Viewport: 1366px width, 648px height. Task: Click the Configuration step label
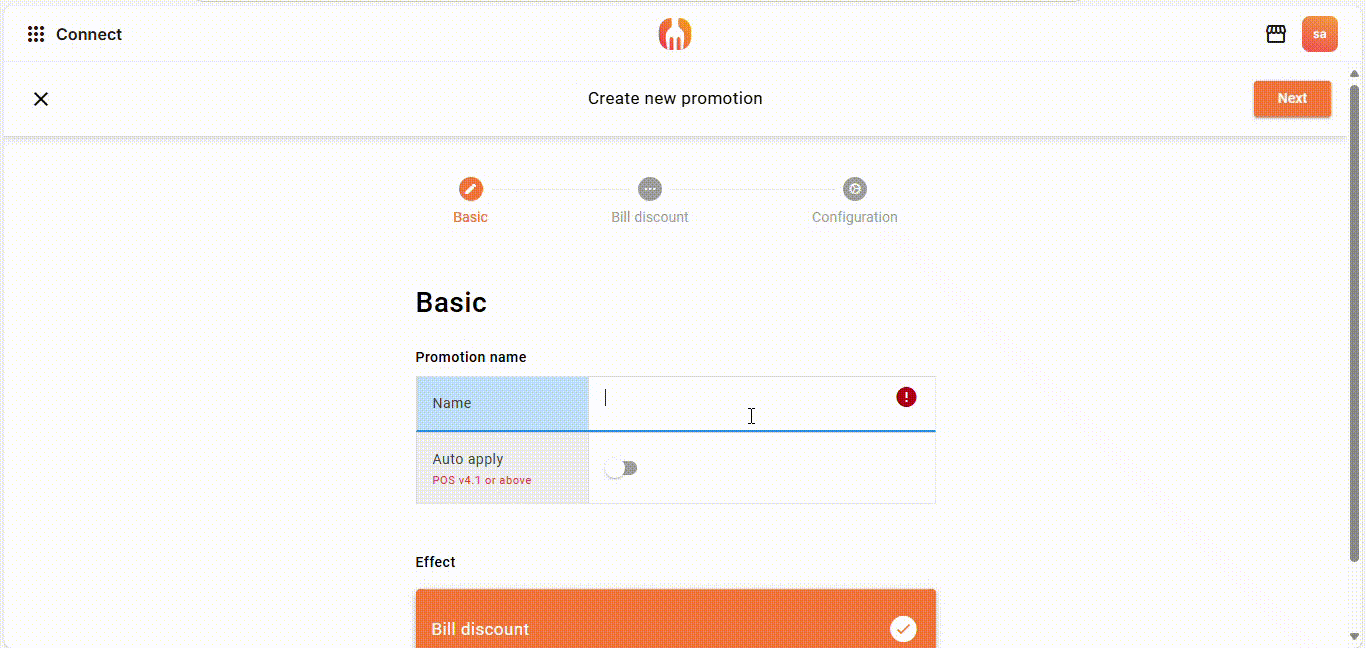click(x=854, y=217)
